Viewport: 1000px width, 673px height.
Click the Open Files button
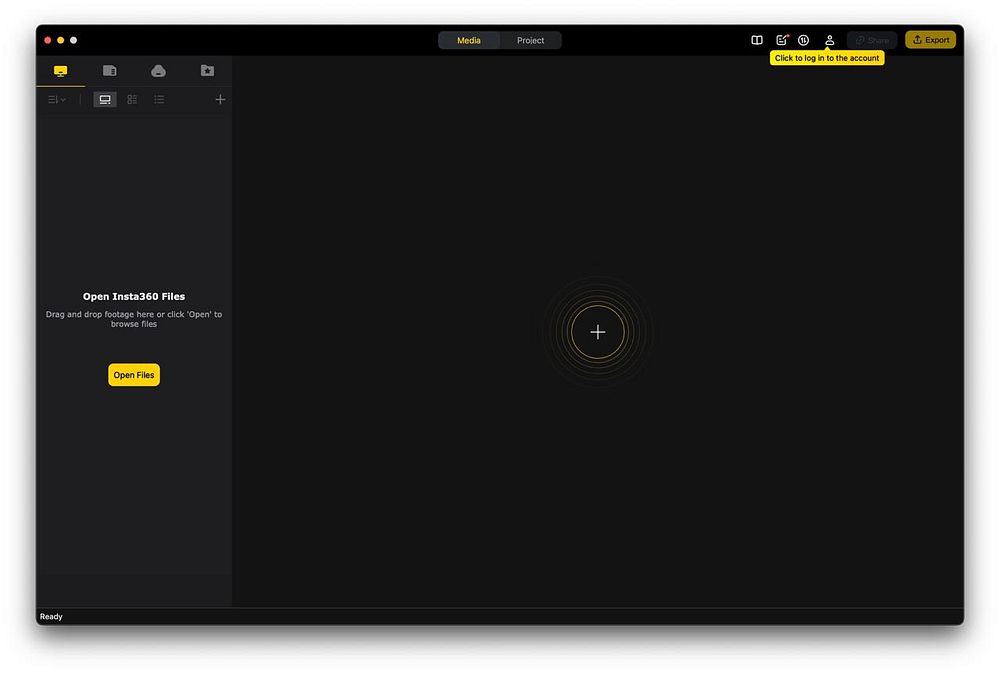click(134, 375)
